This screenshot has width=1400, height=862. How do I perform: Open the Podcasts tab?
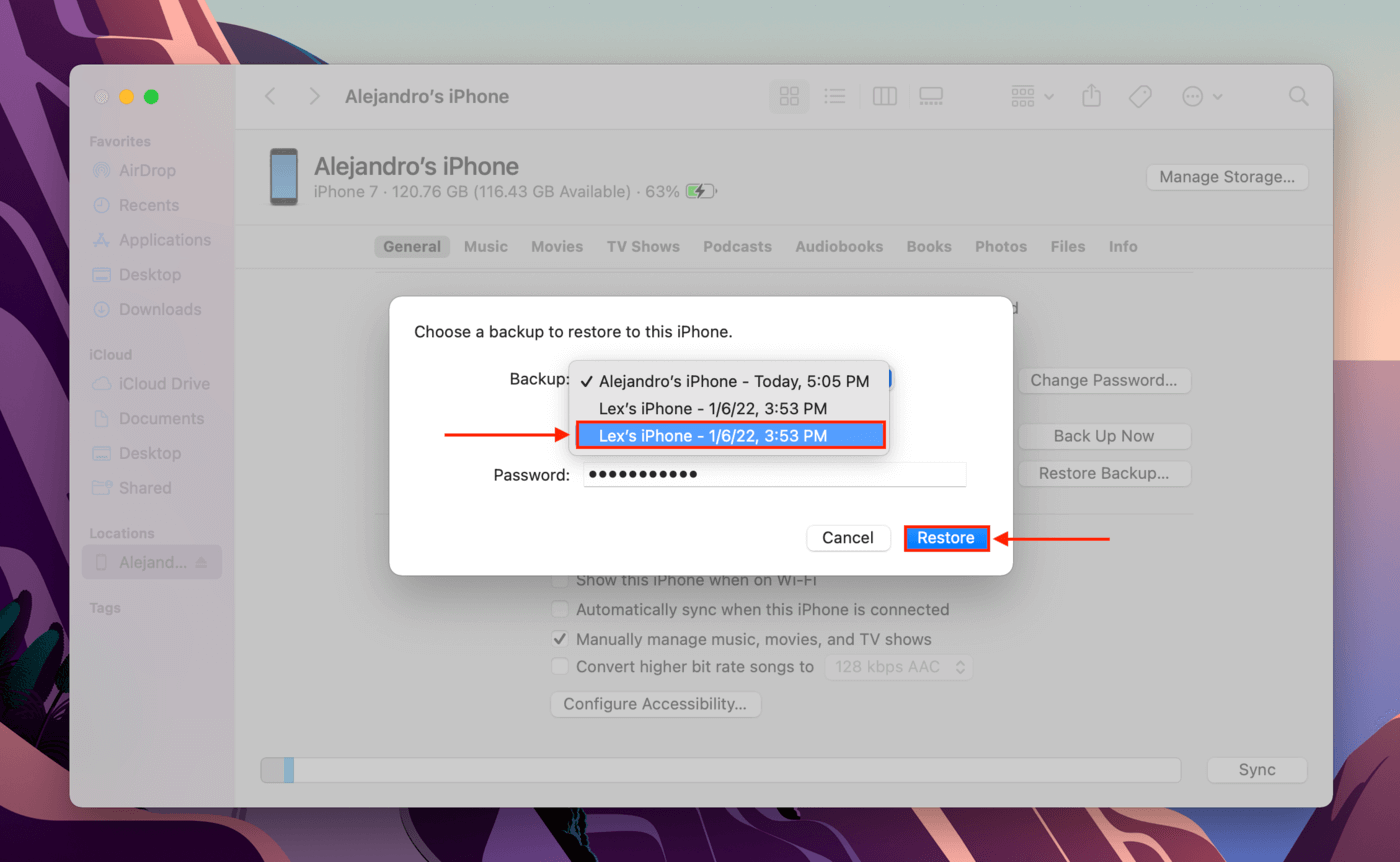coord(737,247)
